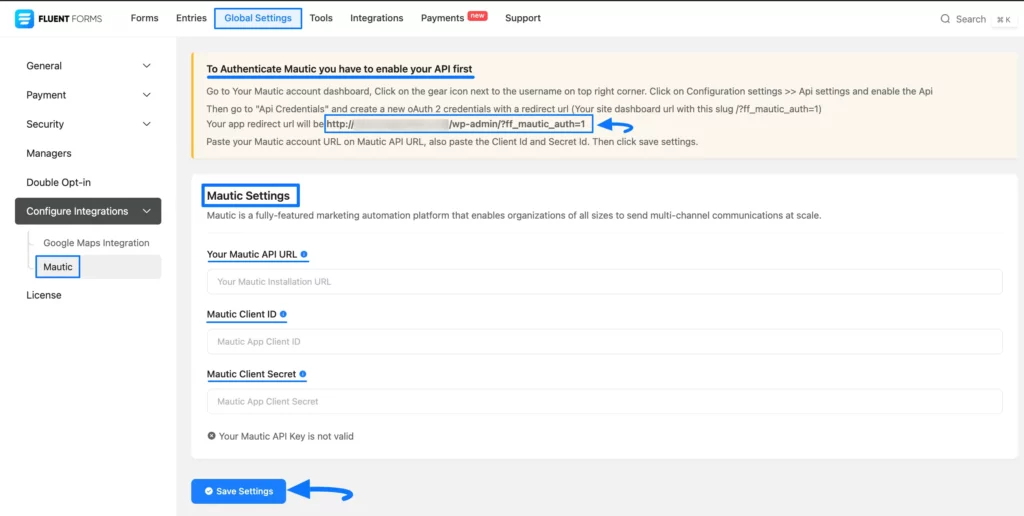Expand the Payment settings section

(147, 95)
